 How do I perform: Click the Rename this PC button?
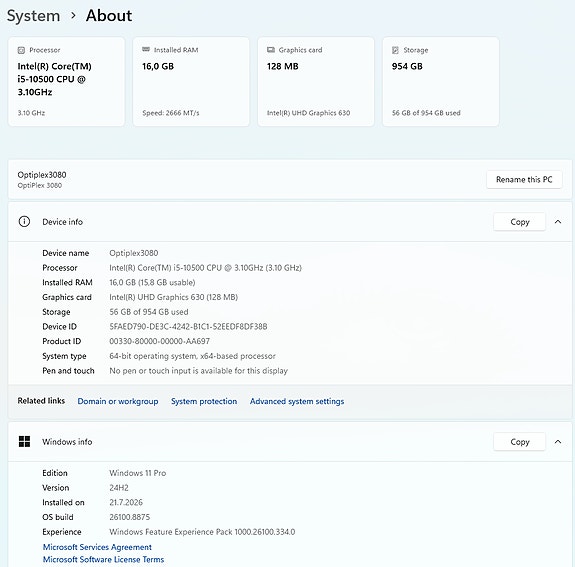[x=524, y=179]
